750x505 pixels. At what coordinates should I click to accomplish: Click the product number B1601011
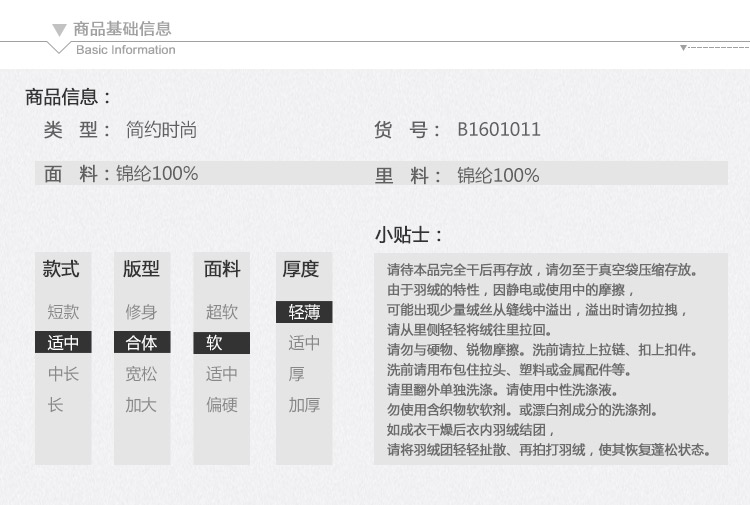(x=499, y=130)
